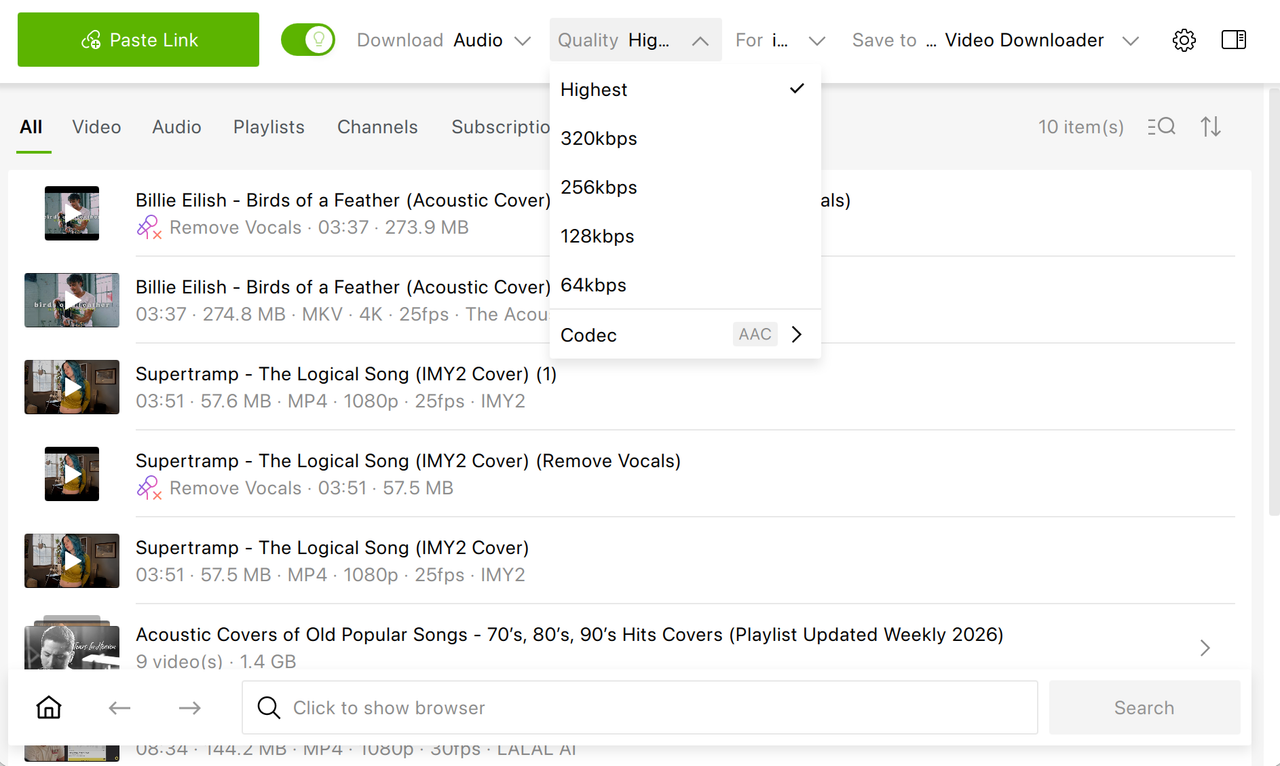Switch to the All tab
The height and width of the screenshot is (766, 1280).
31,127
